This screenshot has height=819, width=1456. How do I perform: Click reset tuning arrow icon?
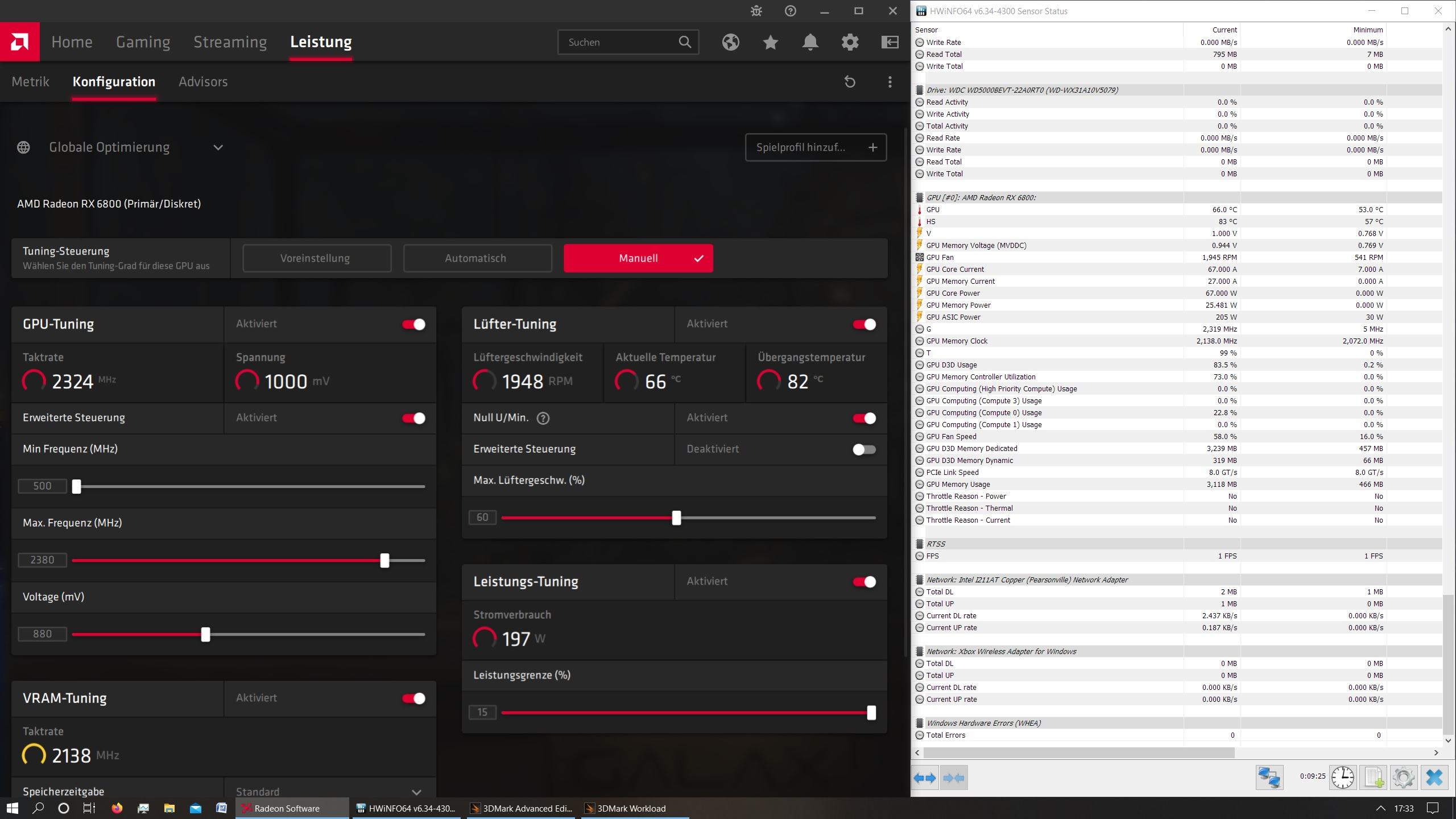pos(850,82)
